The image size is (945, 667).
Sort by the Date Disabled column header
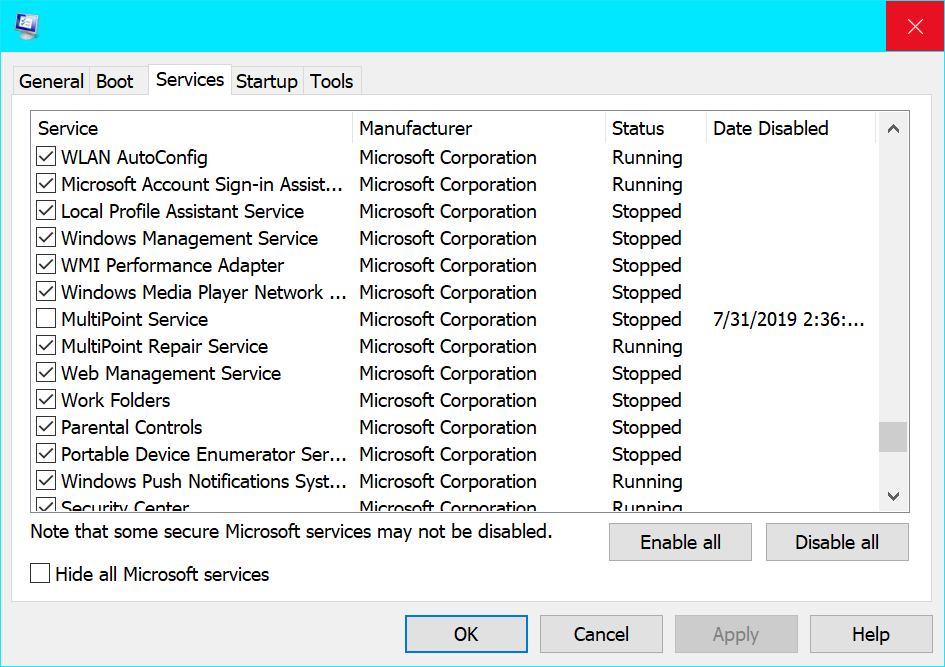(790, 128)
